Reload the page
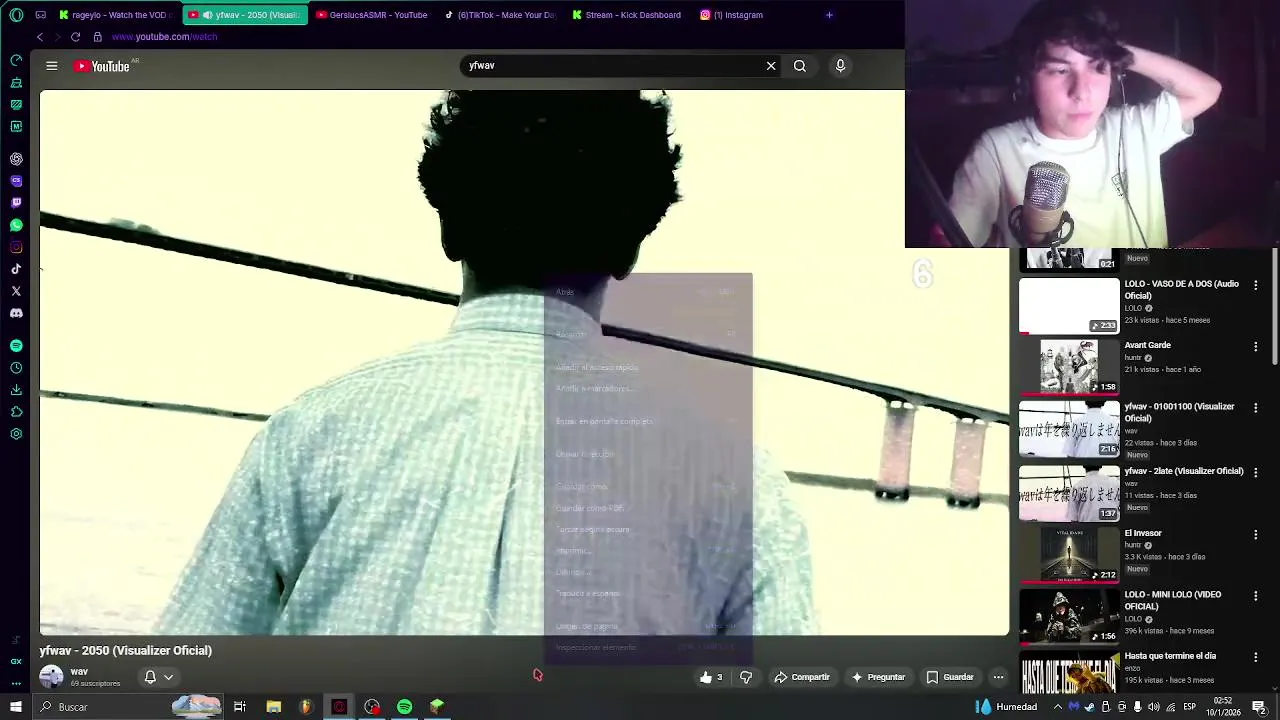The height and width of the screenshot is (720, 1280). pyautogui.click(x=75, y=37)
